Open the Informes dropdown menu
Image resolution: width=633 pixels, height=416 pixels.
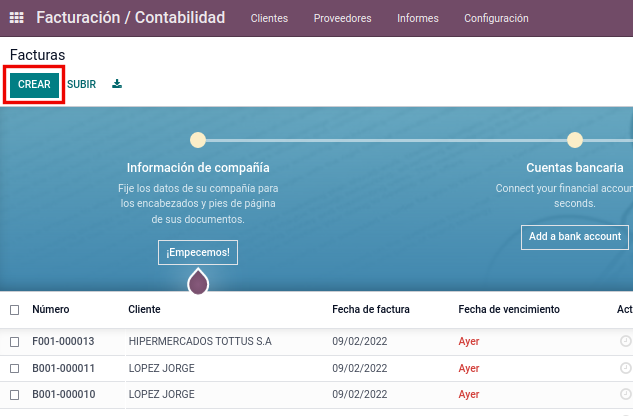(x=417, y=18)
